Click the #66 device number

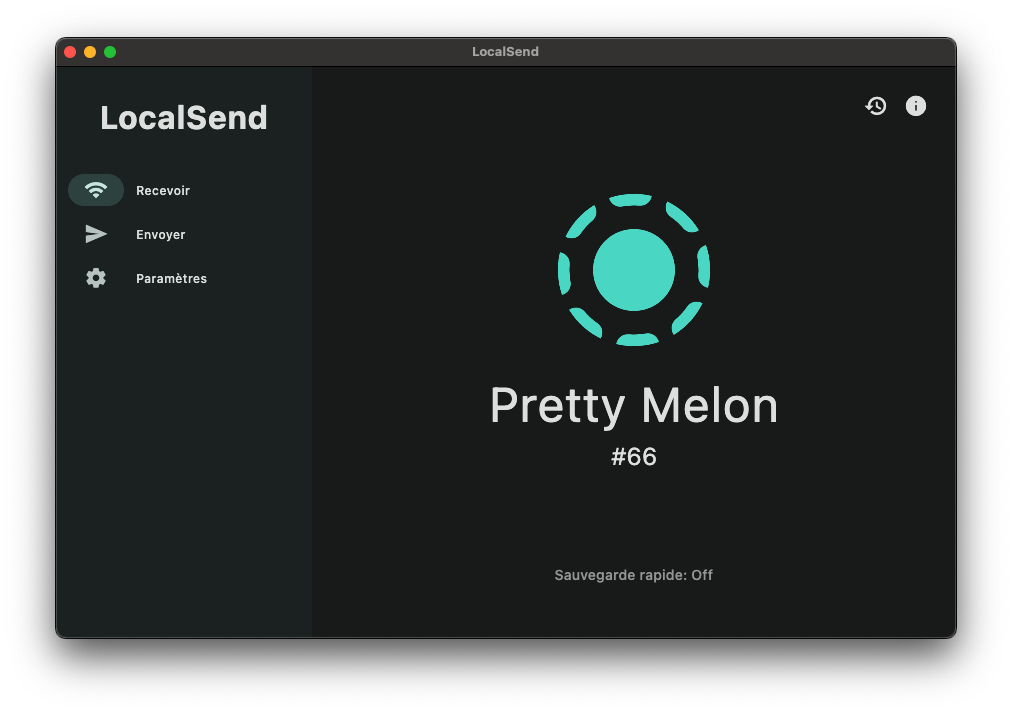634,457
